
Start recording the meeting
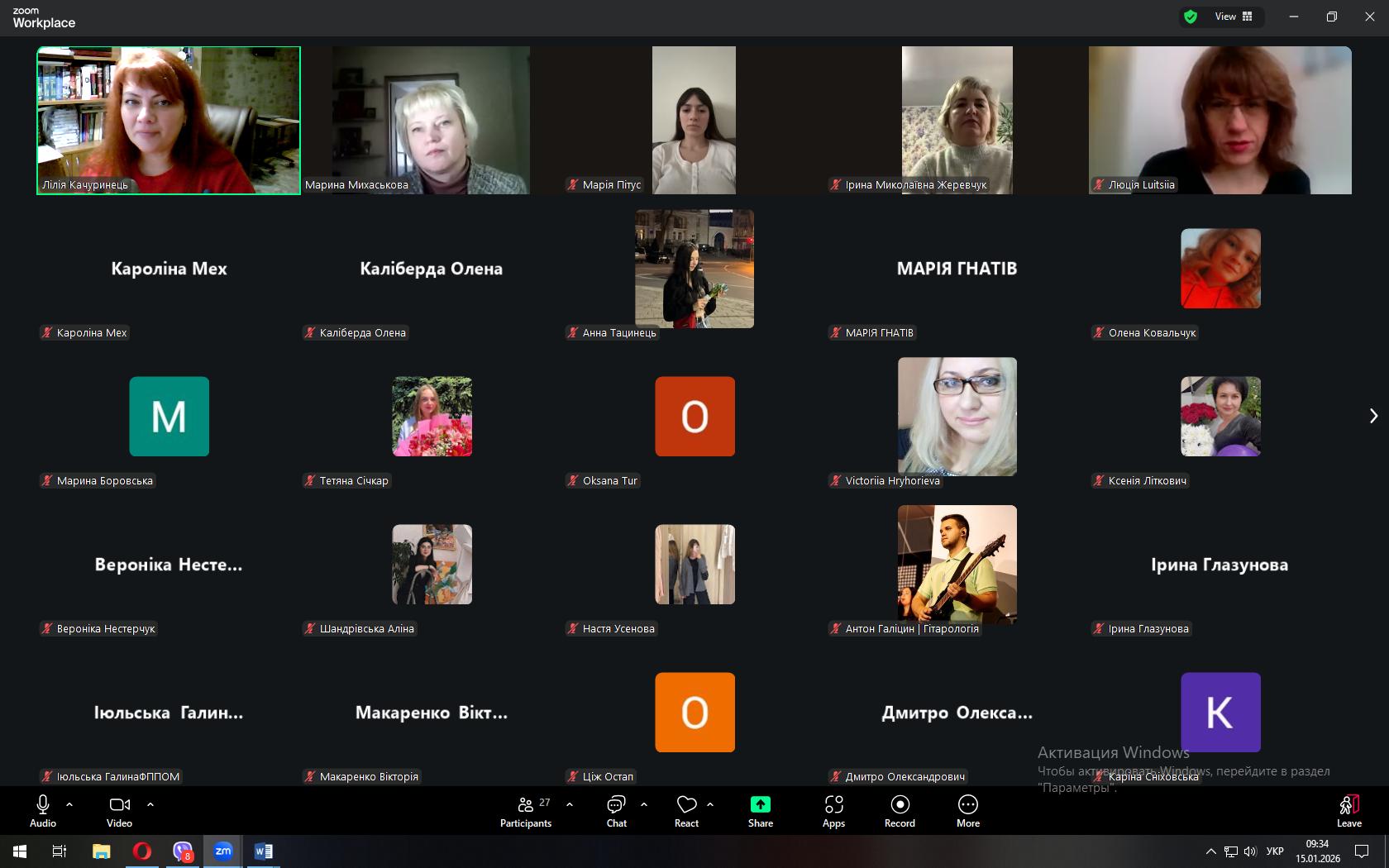pyautogui.click(x=900, y=810)
